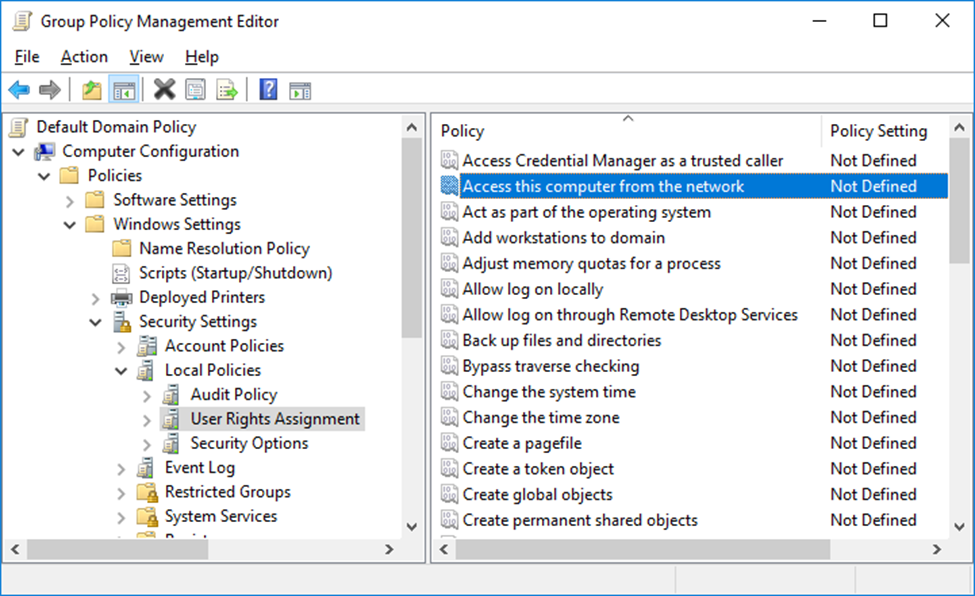
Task: Expand the Account Policies node
Action: pos(121,347)
